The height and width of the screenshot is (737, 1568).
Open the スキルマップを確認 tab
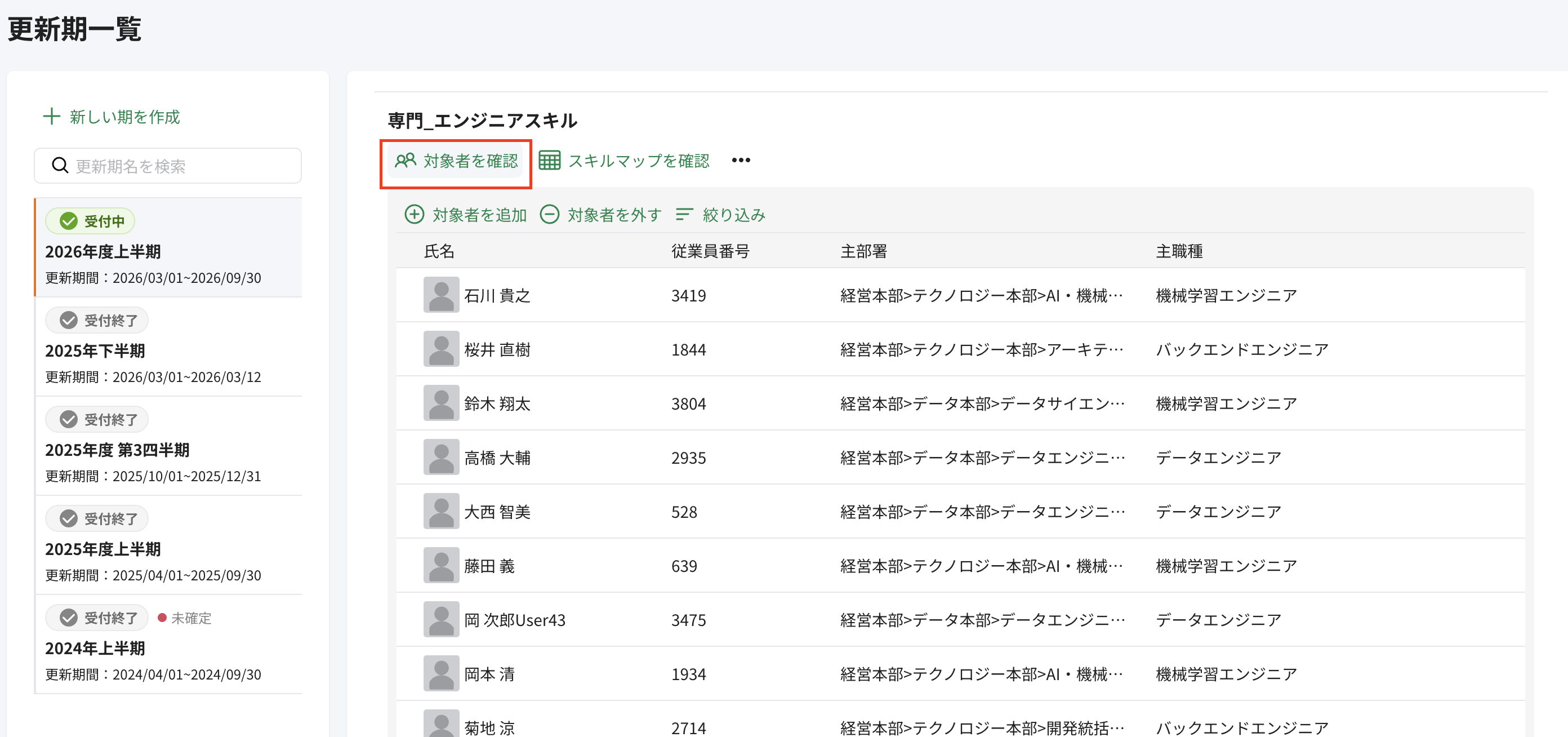click(x=625, y=161)
